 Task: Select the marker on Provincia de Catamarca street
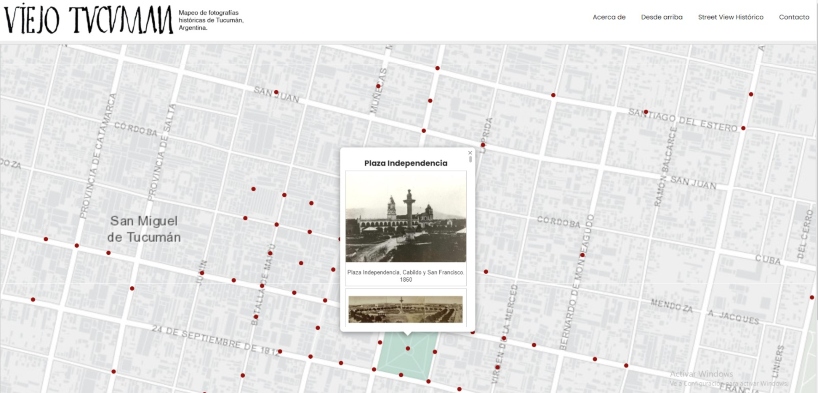pyautogui.click(x=77, y=245)
